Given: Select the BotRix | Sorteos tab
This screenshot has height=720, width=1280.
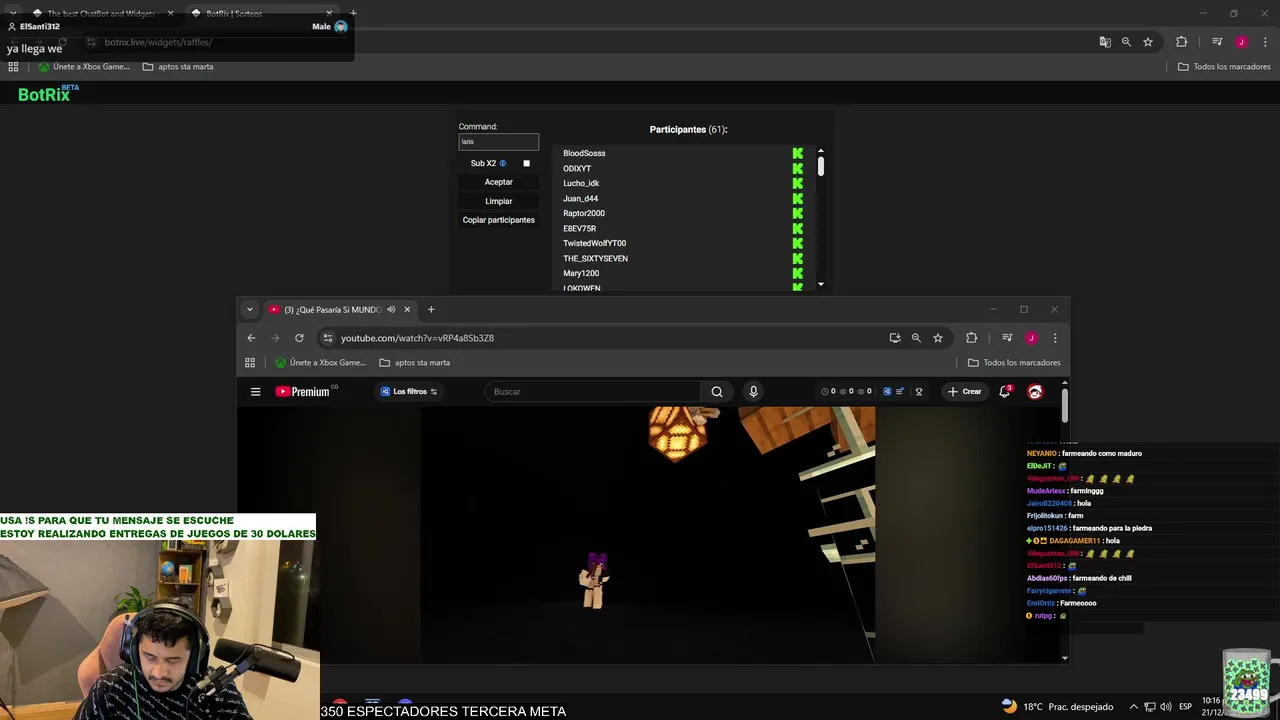Looking at the screenshot, I should tap(263, 14).
